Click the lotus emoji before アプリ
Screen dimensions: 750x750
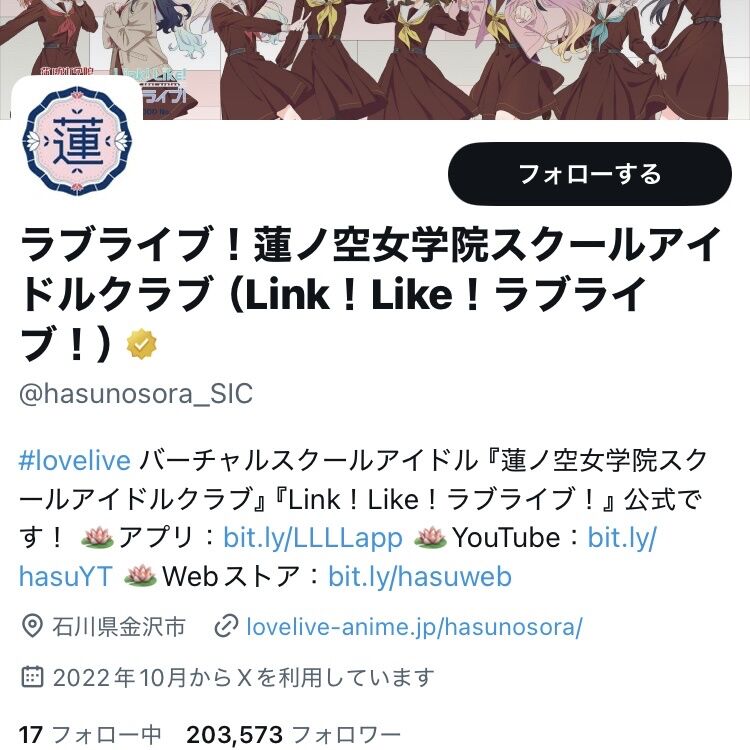point(97,538)
